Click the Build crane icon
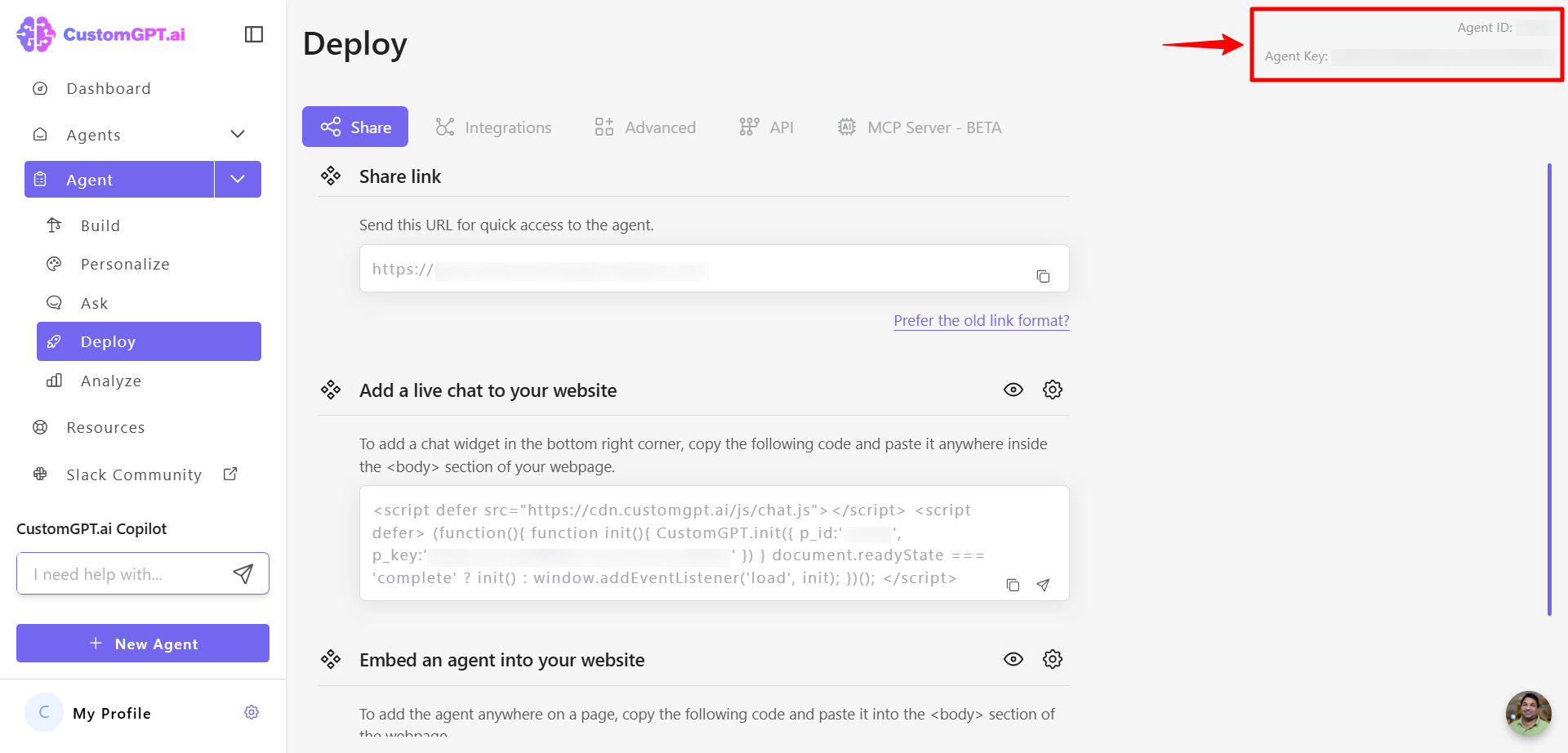Image resolution: width=1568 pixels, height=753 pixels. (x=54, y=225)
